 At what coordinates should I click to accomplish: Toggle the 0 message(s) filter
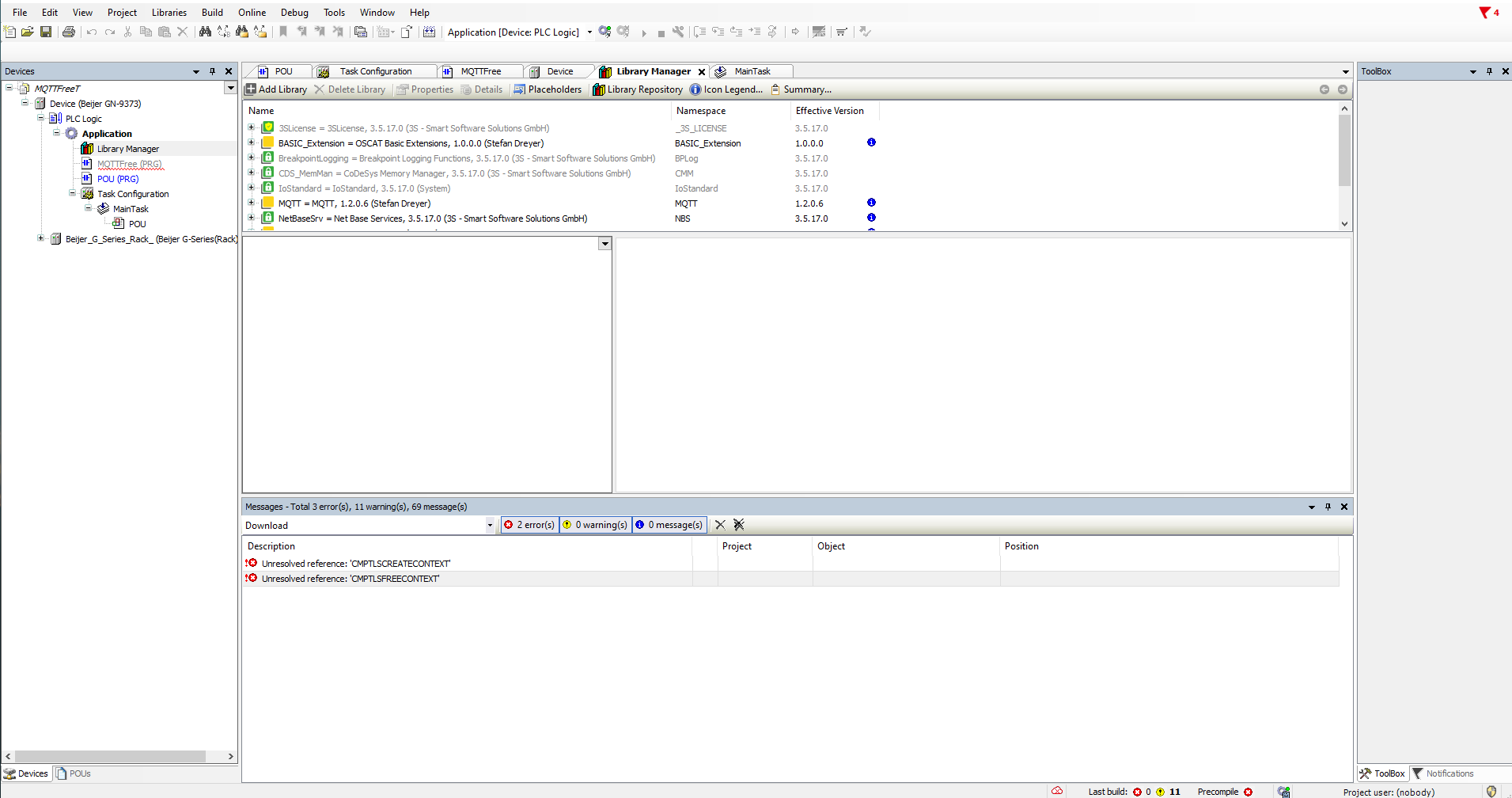669,525
